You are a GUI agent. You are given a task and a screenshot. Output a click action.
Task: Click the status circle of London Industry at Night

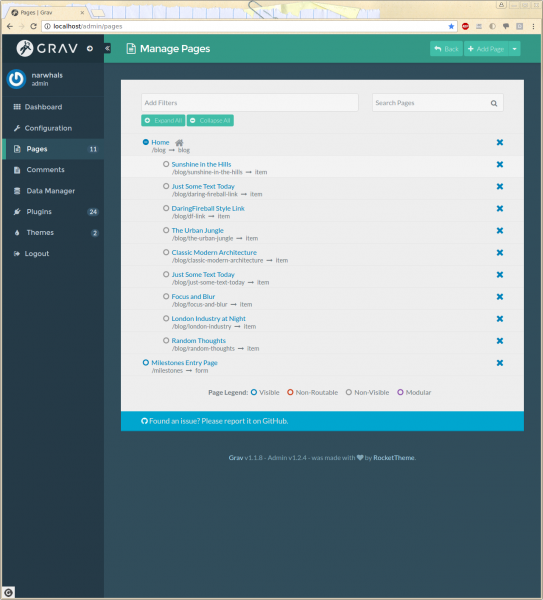point(166,318)
